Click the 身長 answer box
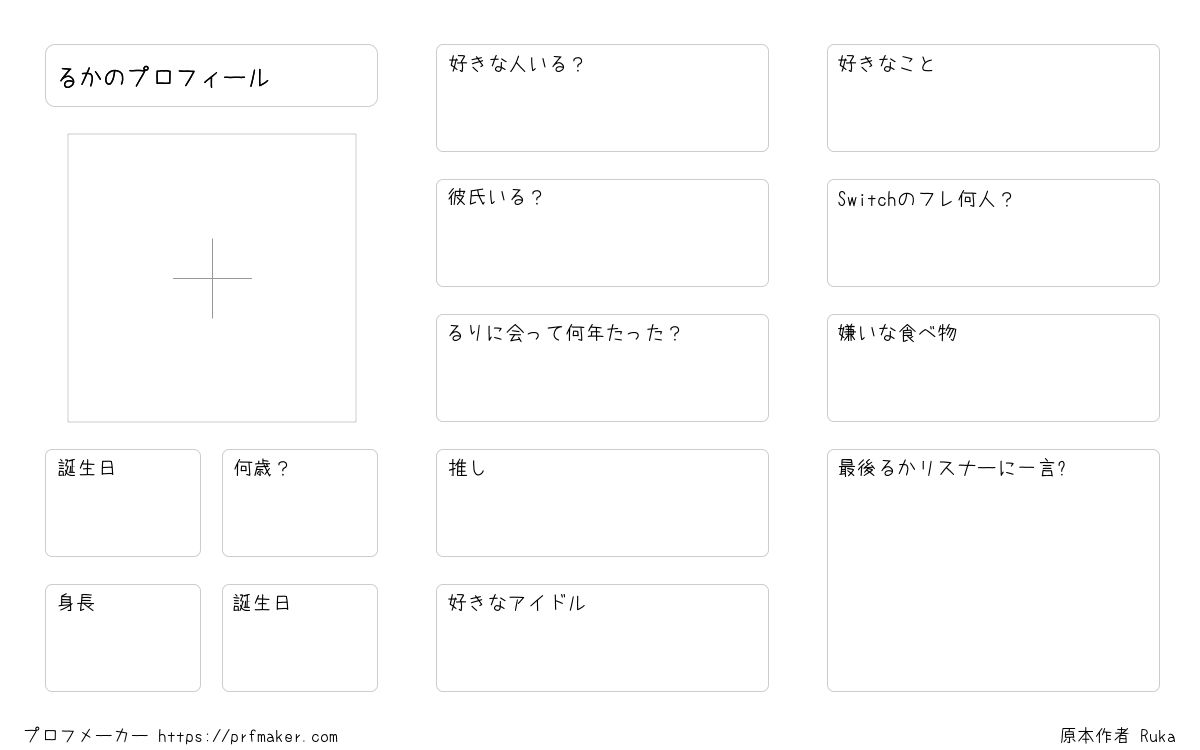 [123, 638]
